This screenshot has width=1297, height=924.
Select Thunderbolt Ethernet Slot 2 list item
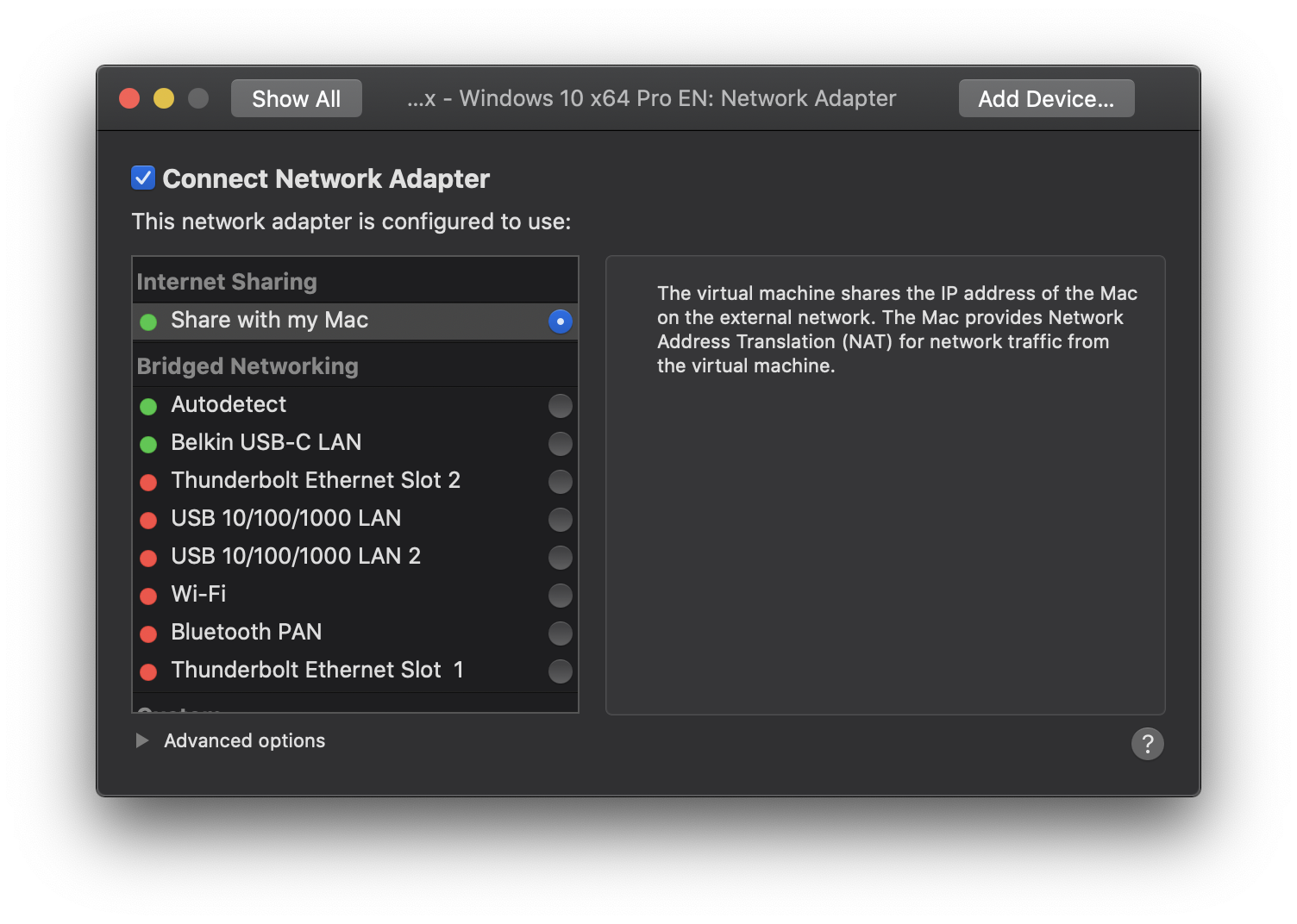click(x=316, y=480)
